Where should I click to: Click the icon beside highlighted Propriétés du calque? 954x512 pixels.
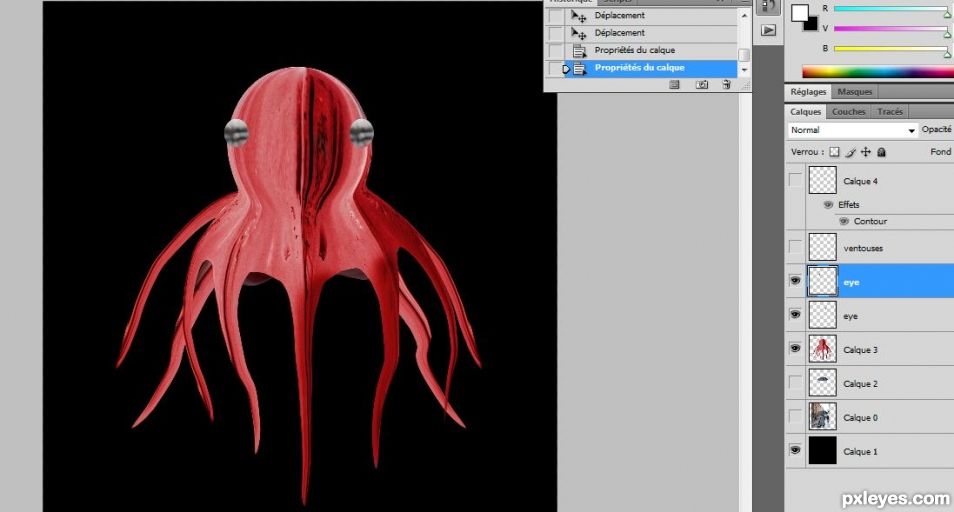pos(580,68)
